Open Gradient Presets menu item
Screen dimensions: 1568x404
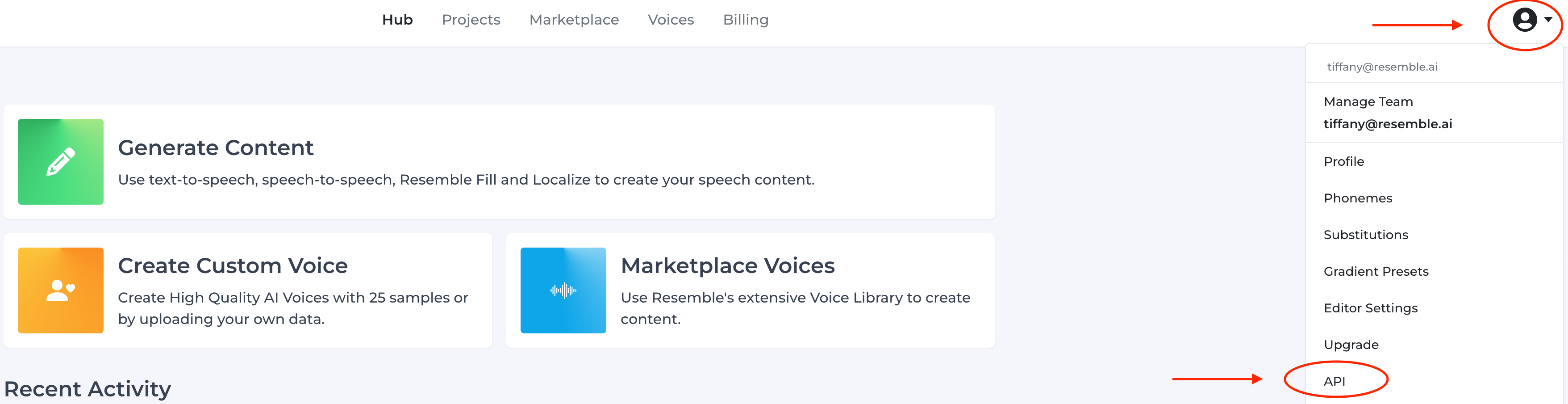point(1376,271)
